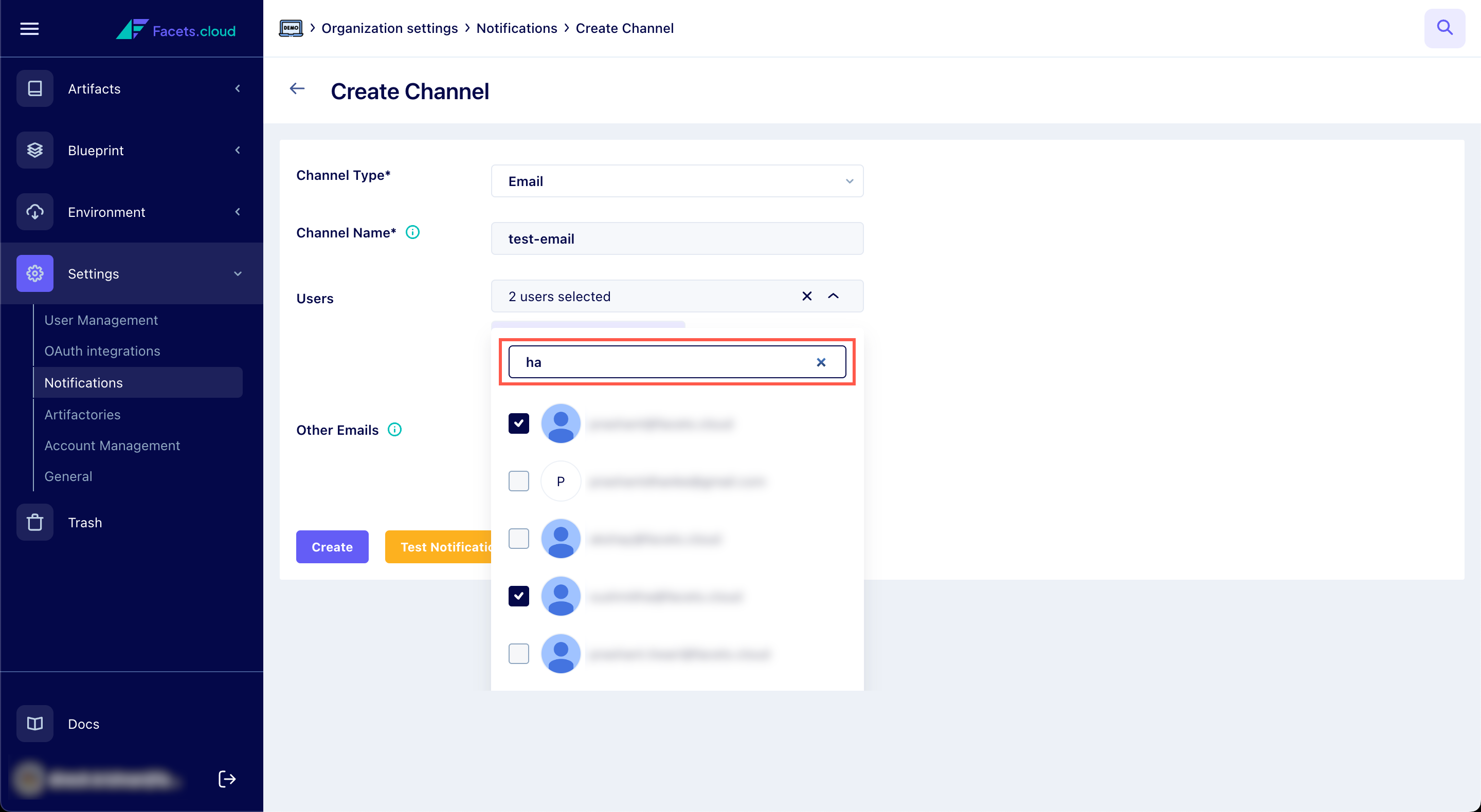Click the logout icon in the sidebar
Screen dimensions: 1481x812
click(227, 779)
